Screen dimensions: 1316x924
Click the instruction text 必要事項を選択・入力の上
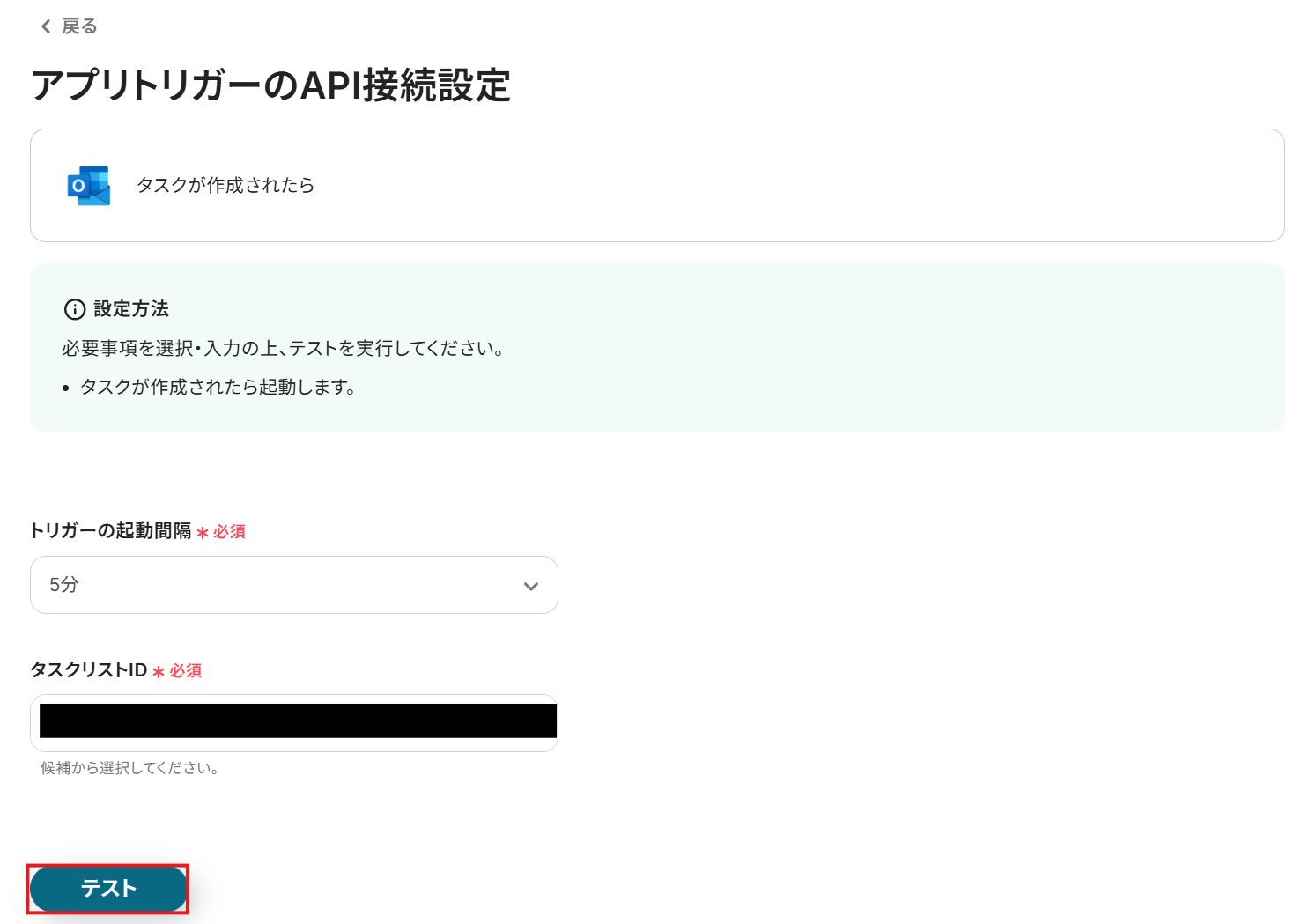282,348
